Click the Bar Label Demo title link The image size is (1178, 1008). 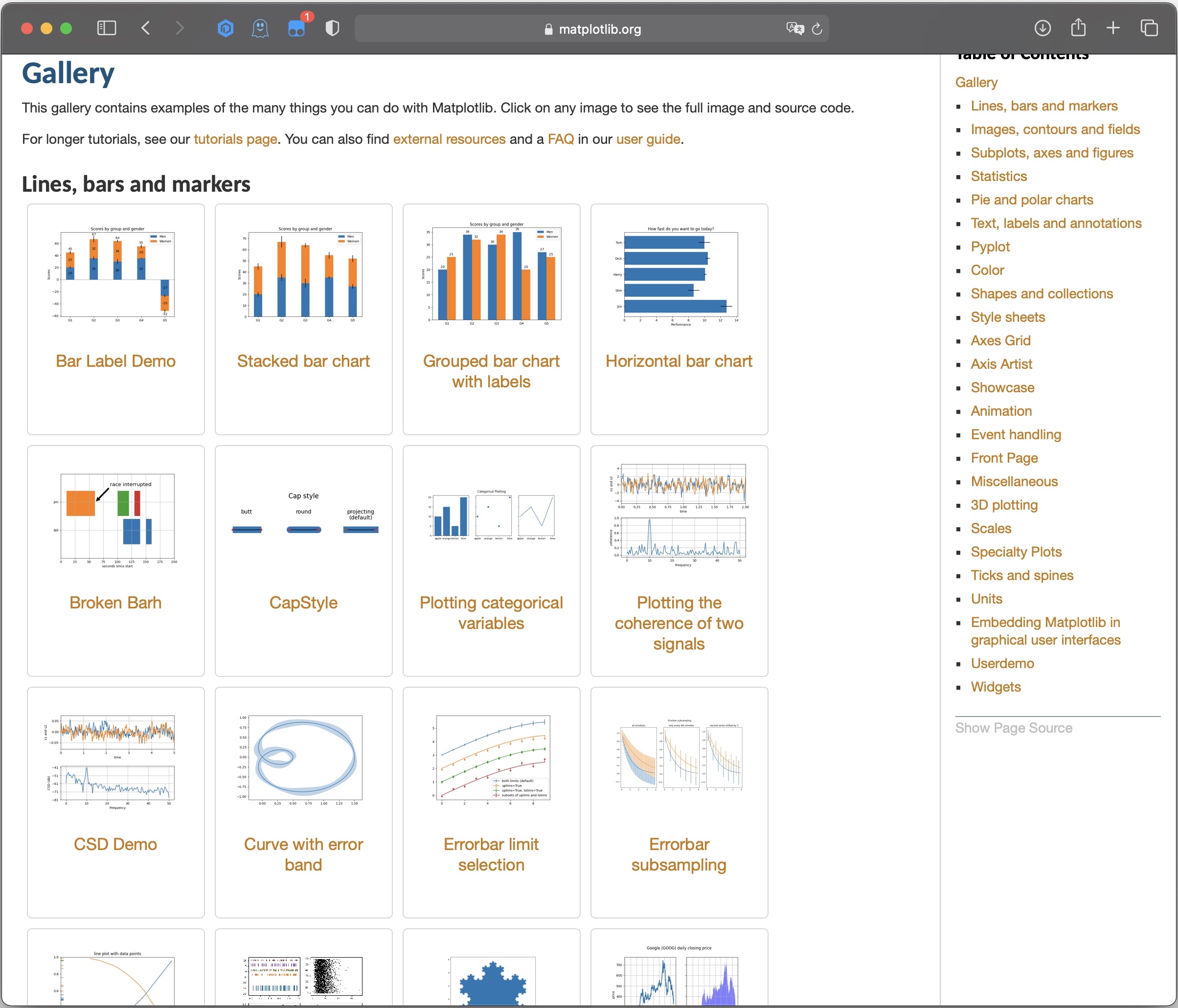(x=115, y=361)
